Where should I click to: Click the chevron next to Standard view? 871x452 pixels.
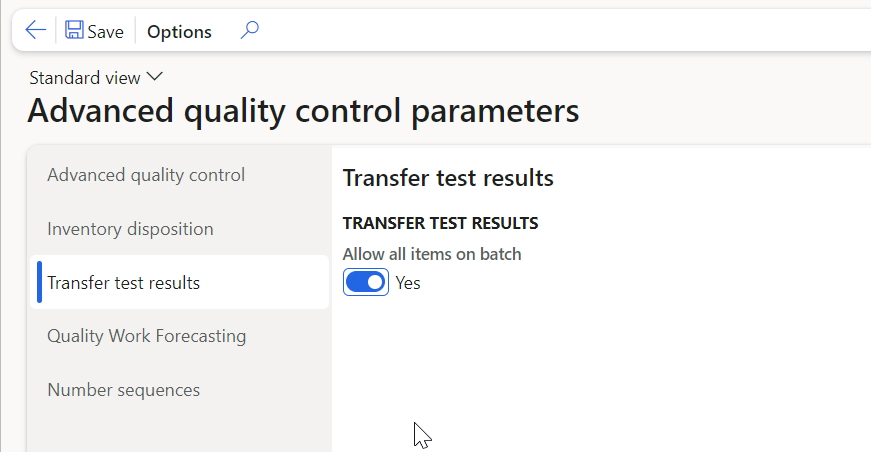coord(155,77)
